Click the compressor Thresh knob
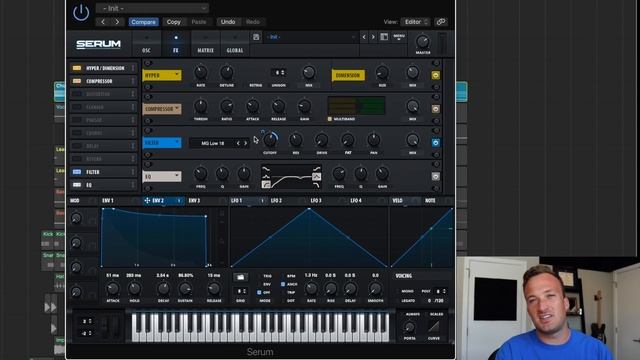Viewport: 640px width, 360px height. (200, 107)
